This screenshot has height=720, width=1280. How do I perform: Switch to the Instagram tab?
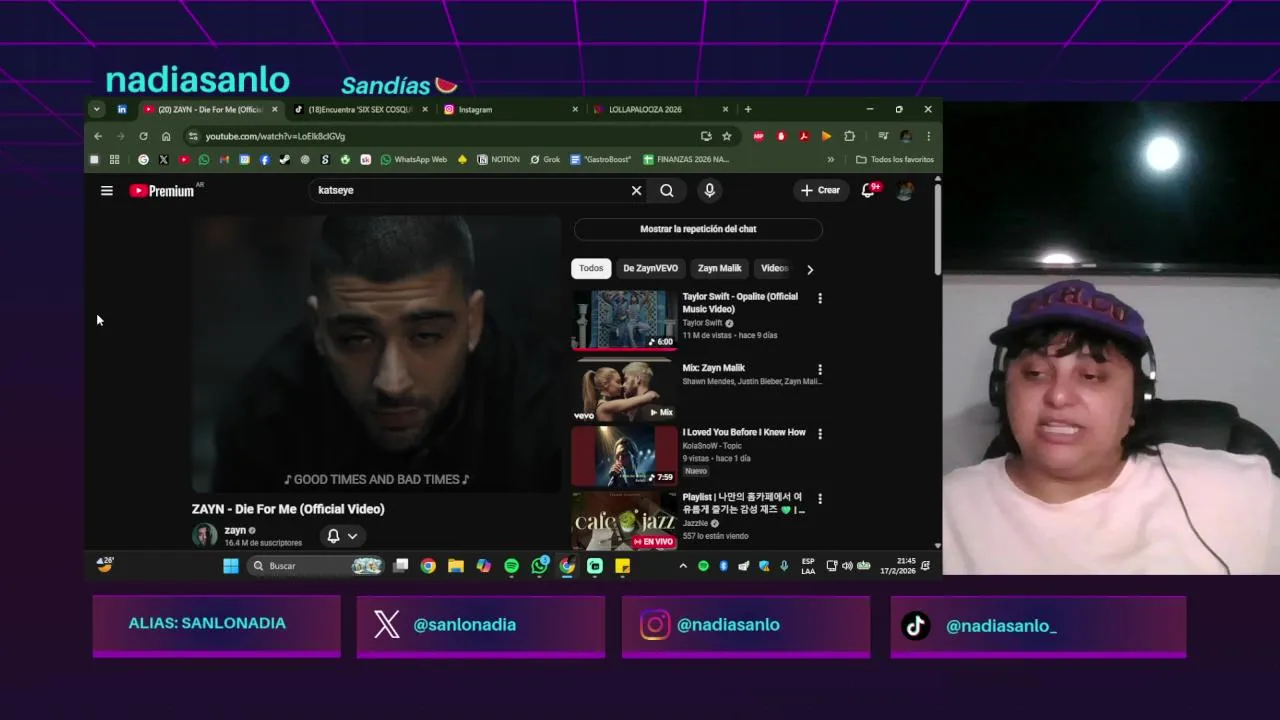click(x=511, y=109)
